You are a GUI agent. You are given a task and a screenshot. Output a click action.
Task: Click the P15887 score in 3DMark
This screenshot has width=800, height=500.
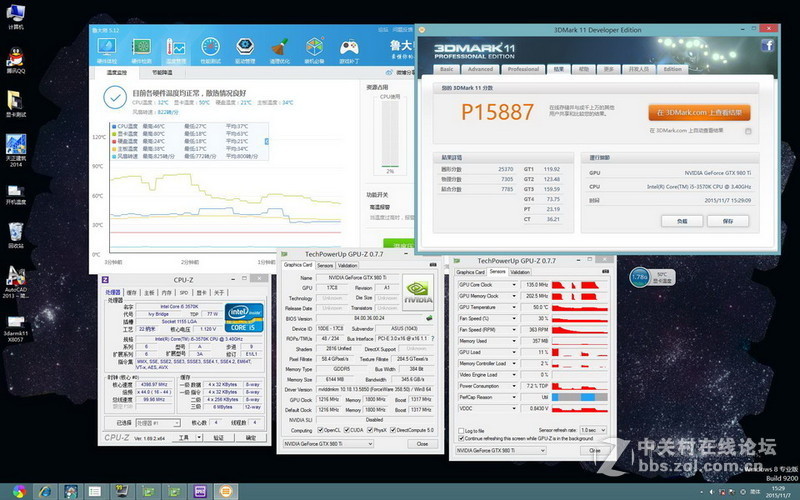coord(497,112)
